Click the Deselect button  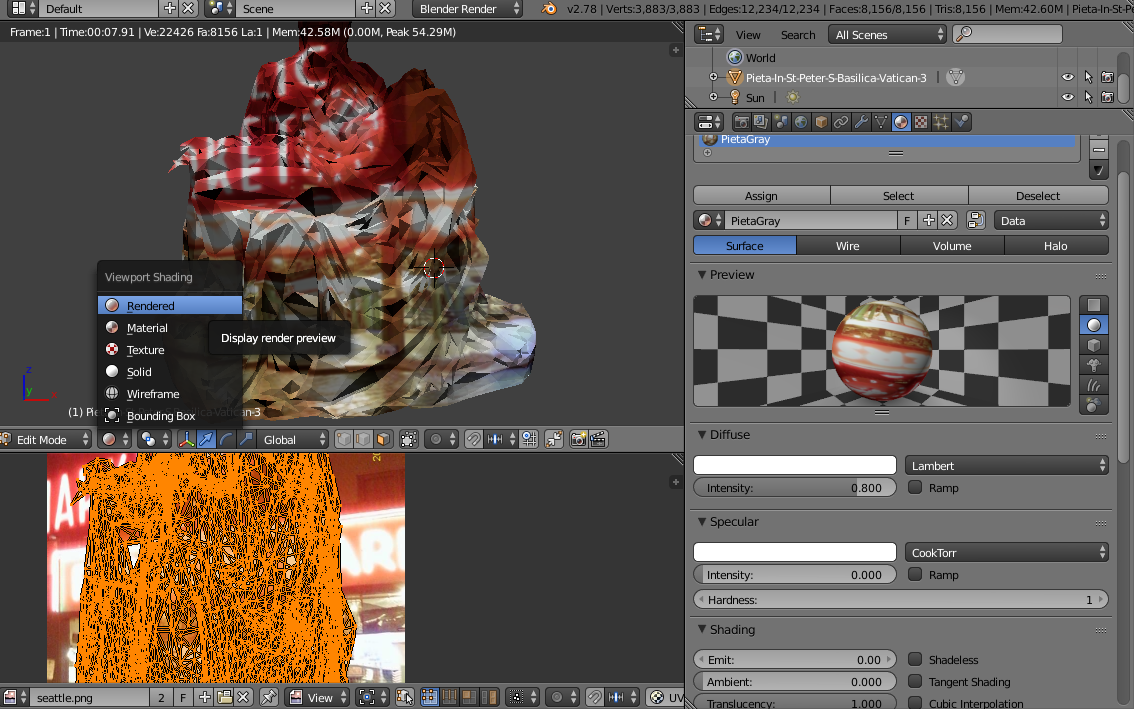coord(1038,195)
